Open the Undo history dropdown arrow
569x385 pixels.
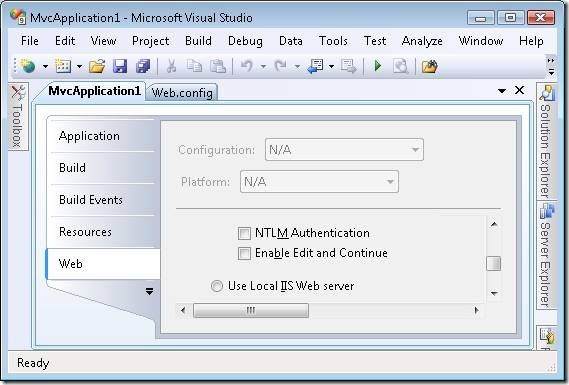263,67
